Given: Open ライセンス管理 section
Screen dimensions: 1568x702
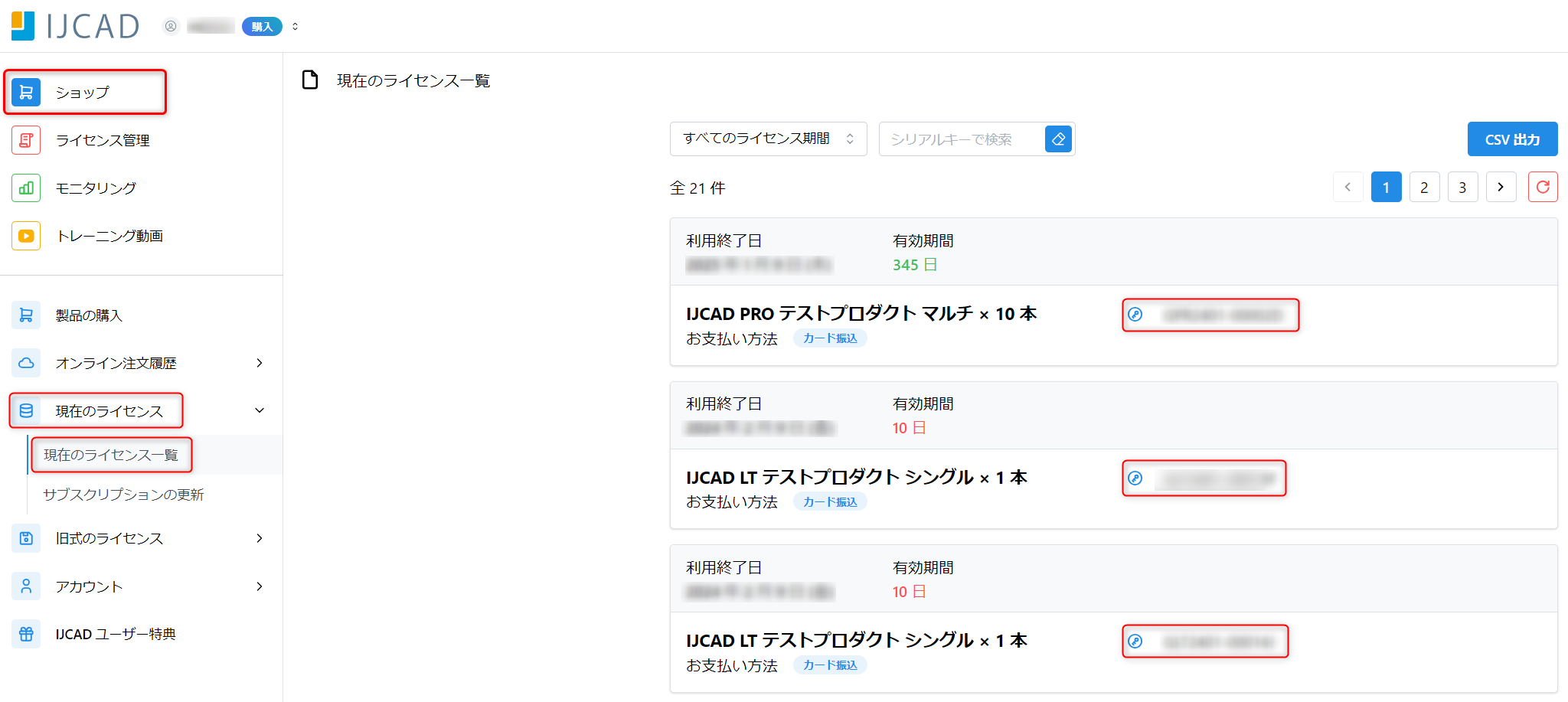Looking at the screenshot, I should pos(103,140).
